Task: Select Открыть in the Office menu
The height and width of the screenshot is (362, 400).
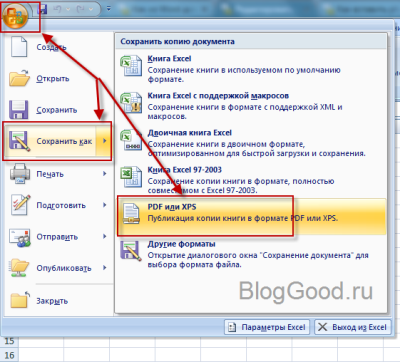Action: [x=53, y=79]
